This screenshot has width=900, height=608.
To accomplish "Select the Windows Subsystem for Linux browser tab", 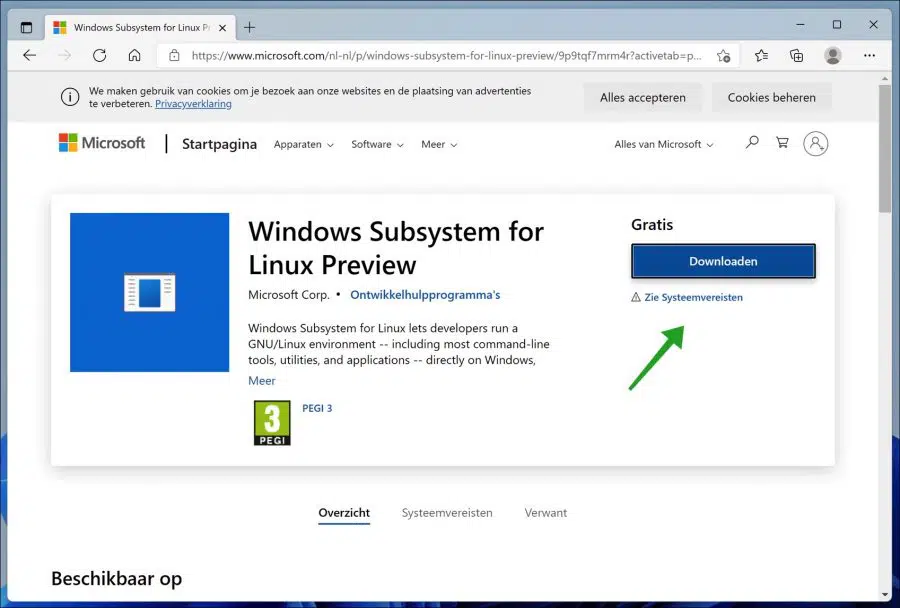I will pos(140,28).
